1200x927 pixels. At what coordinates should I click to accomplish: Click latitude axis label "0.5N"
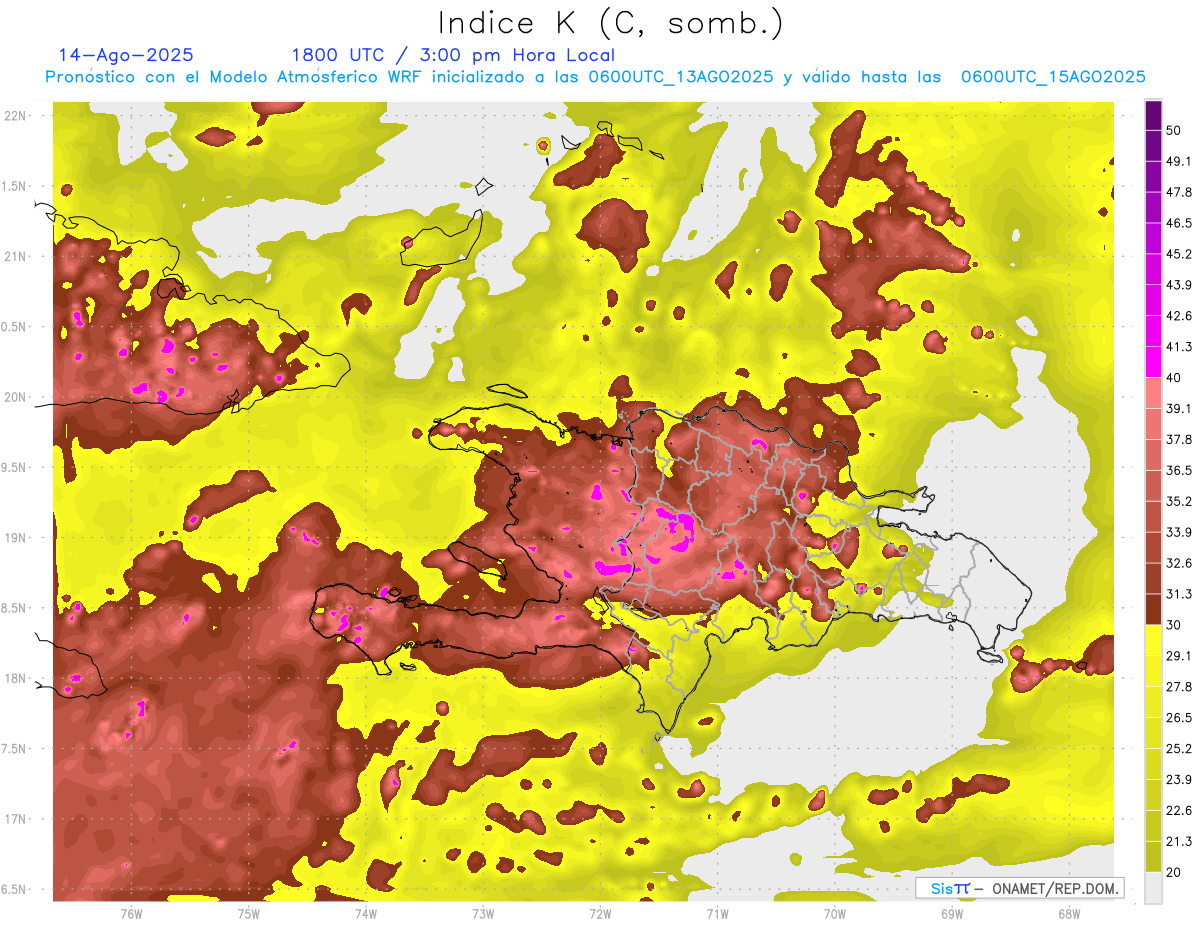pyautogui.click(x=15, y=327)
